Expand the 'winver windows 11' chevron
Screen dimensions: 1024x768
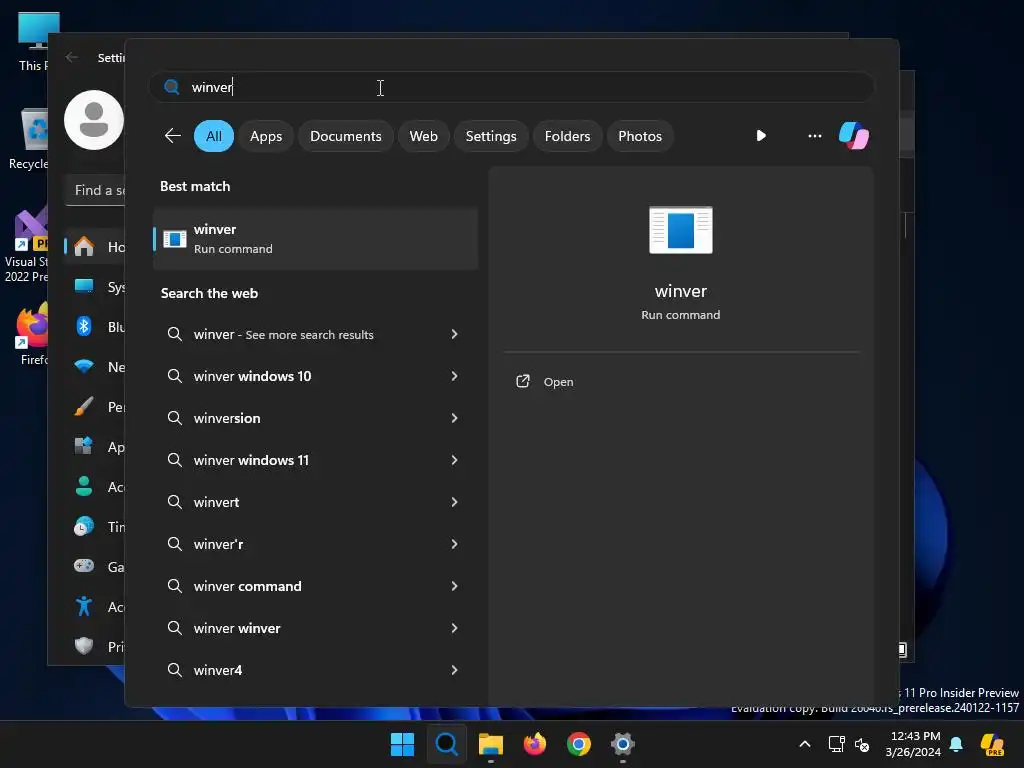click(x=455, y=460)
